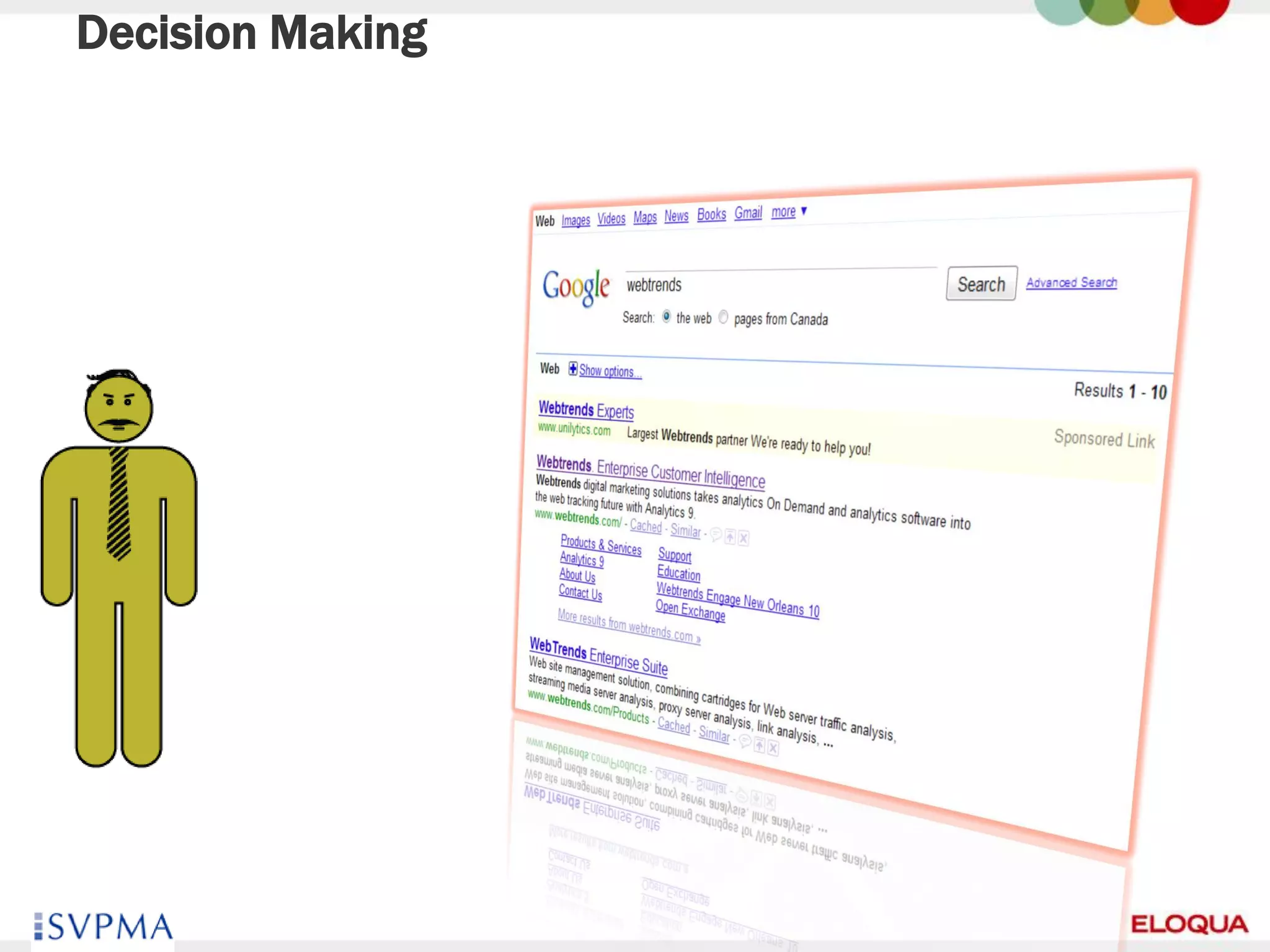This screenshot has width=1270, height=952.
Task: Click the www.unilytics.com URL text
Action: [574, 429]
